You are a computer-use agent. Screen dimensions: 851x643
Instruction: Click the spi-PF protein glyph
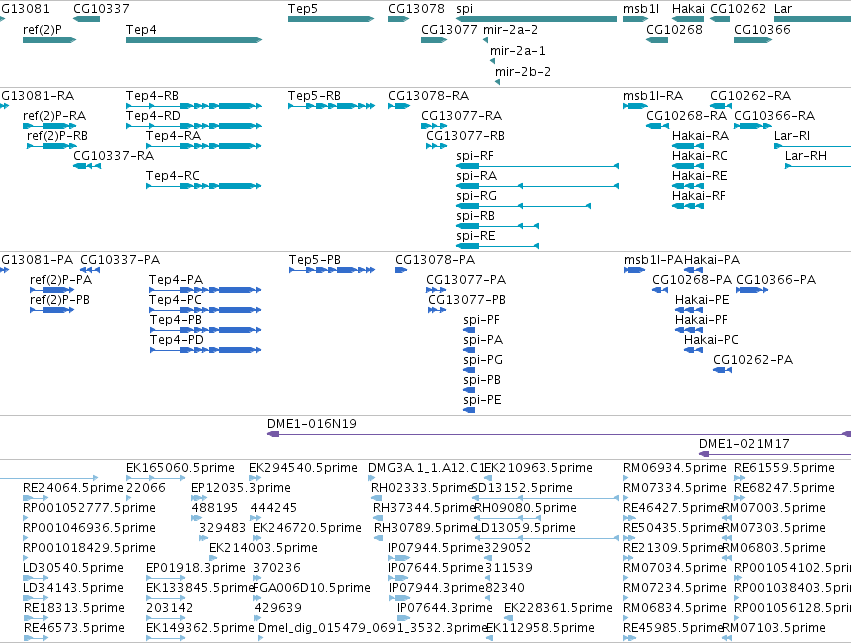pos(469,330)
